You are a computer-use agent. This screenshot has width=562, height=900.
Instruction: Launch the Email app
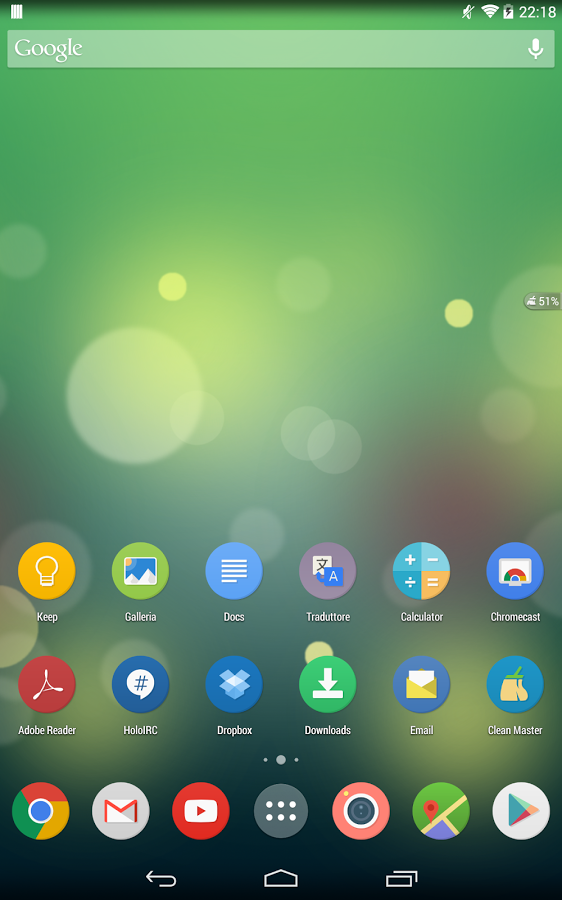click(x=421, y=684)
